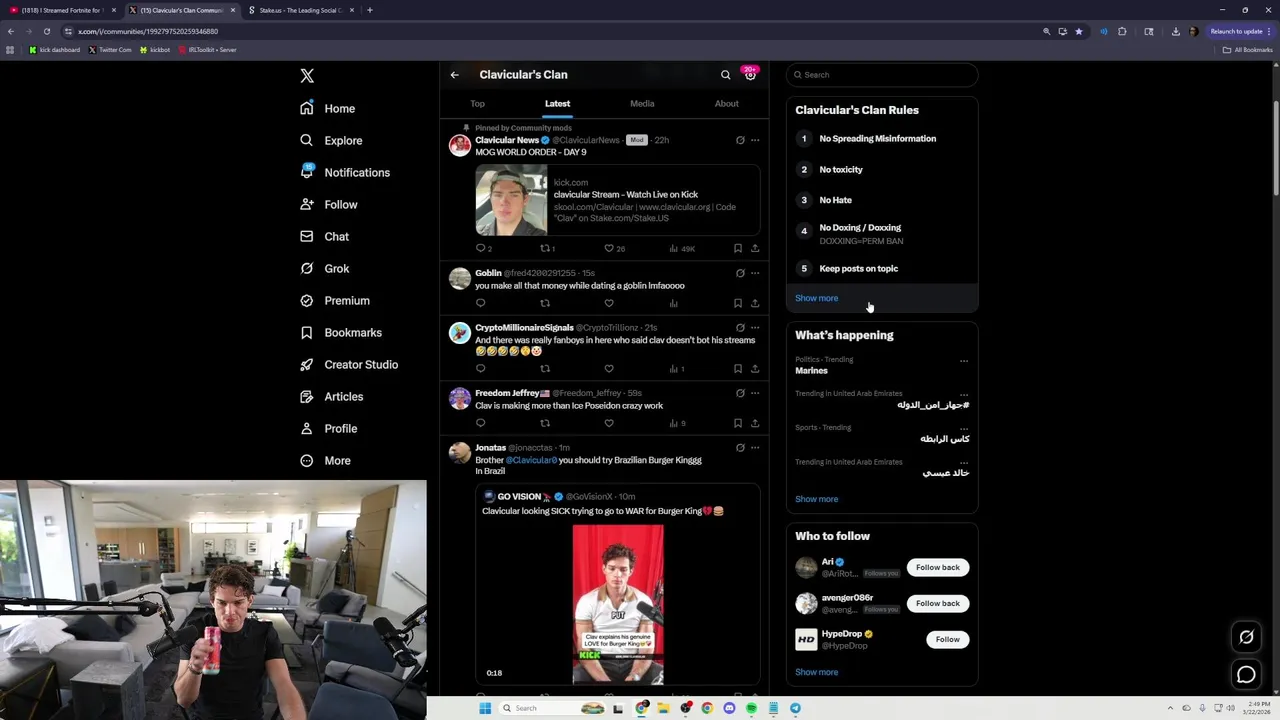Play the Burger King video in the quoted post
Screen dimensions: 1280x720
point(618,605)
